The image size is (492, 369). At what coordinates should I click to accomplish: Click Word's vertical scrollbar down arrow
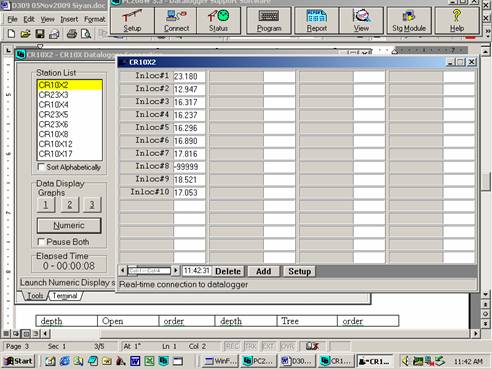[485, 294]
